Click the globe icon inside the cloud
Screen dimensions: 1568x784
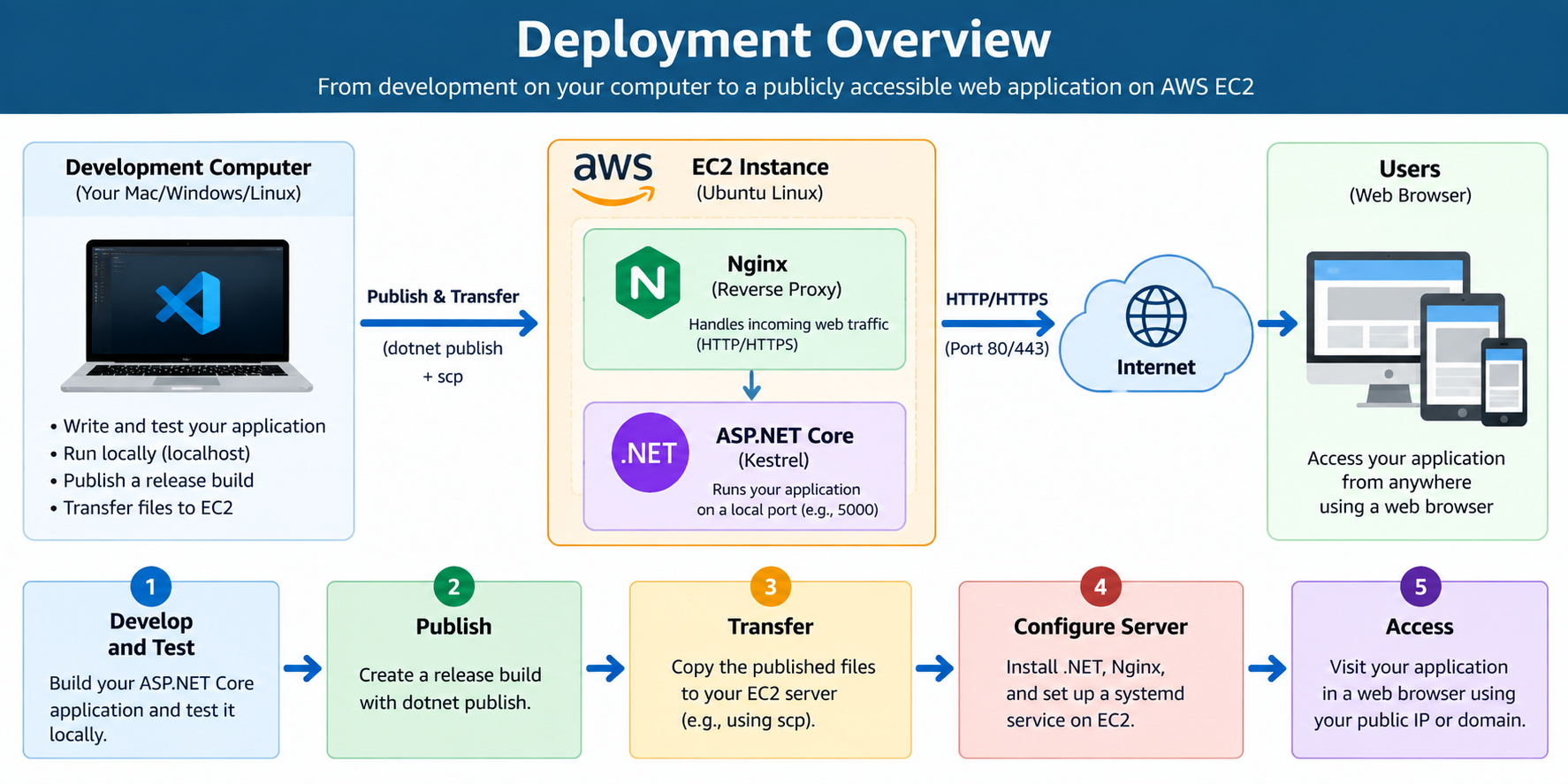point(1156,316)
